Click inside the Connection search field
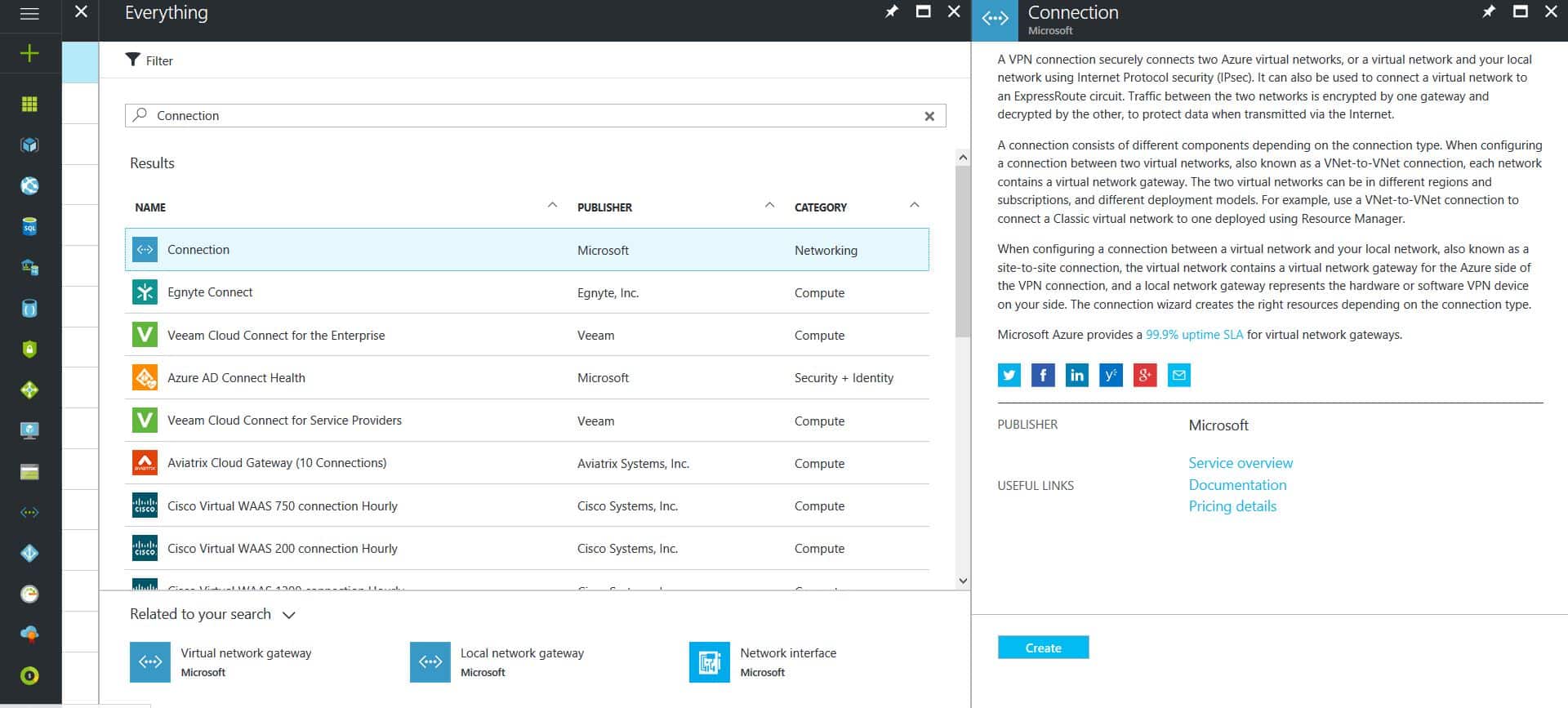Screen dimensions: 1568x708 click(x=535, y=115)
